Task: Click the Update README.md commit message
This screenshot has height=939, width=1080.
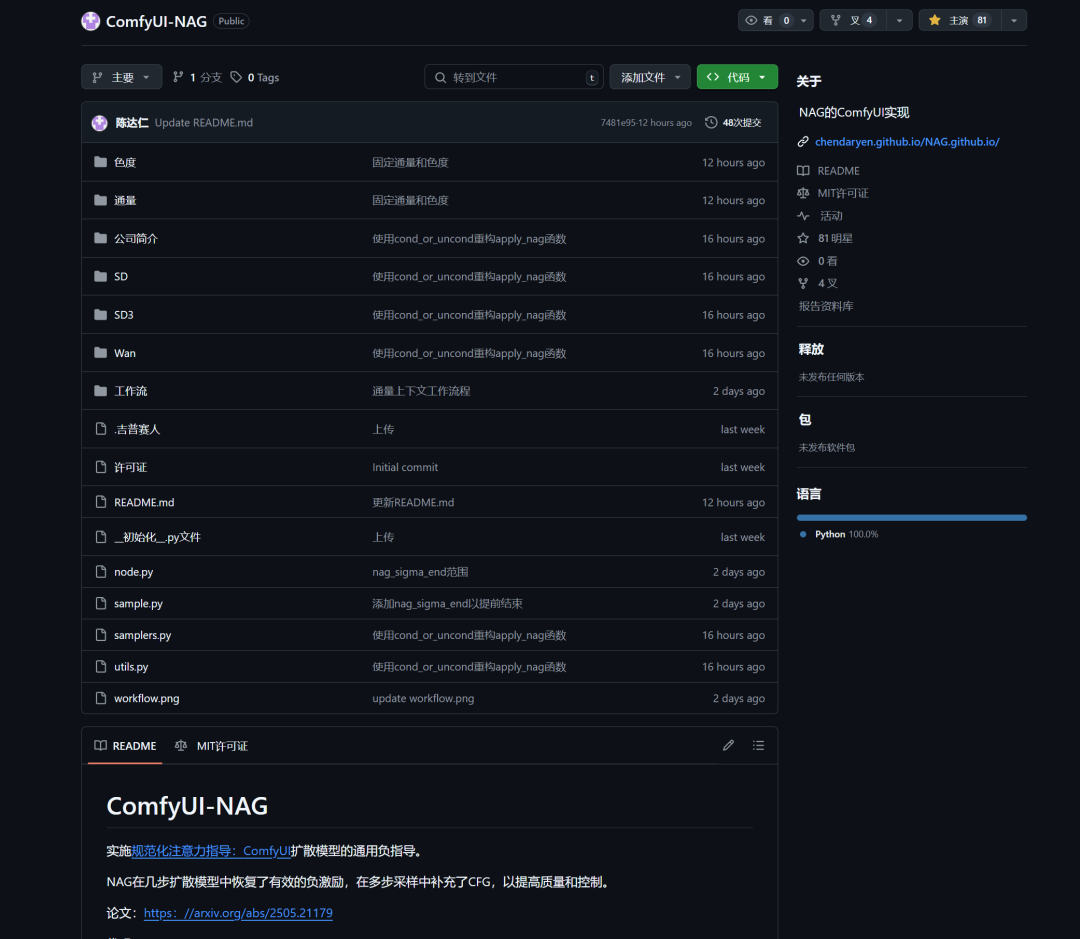Action: pos(204,123)
